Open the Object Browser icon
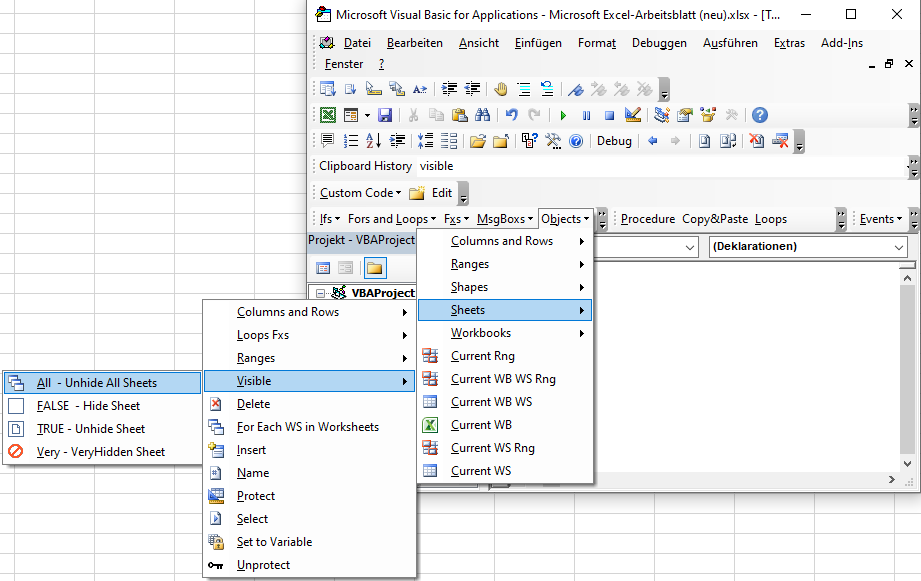 [708, 115]
